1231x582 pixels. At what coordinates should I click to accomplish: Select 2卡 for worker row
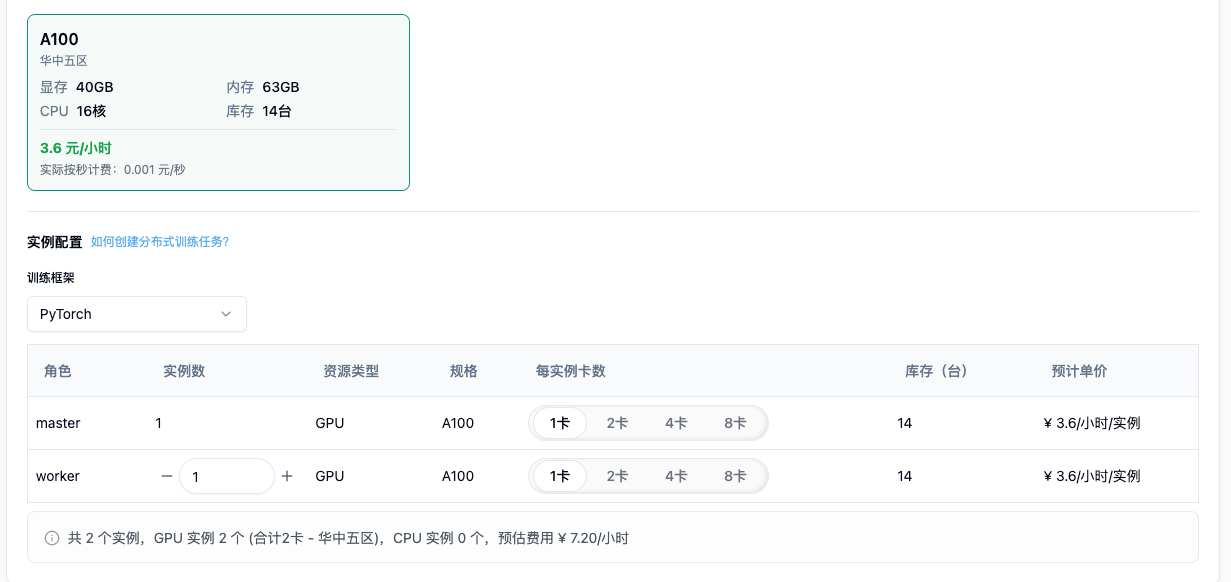[618, 476]
